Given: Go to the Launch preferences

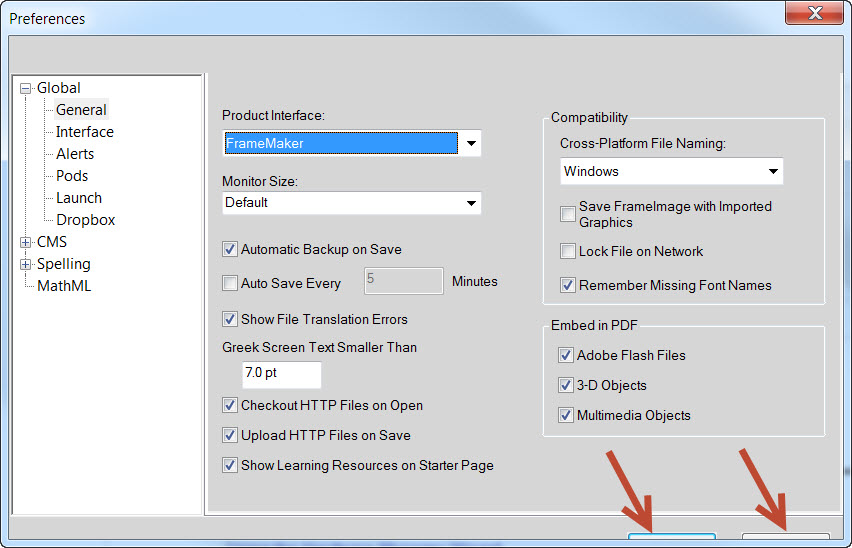Looking at the screenshot, I should [x=79, y=198].
